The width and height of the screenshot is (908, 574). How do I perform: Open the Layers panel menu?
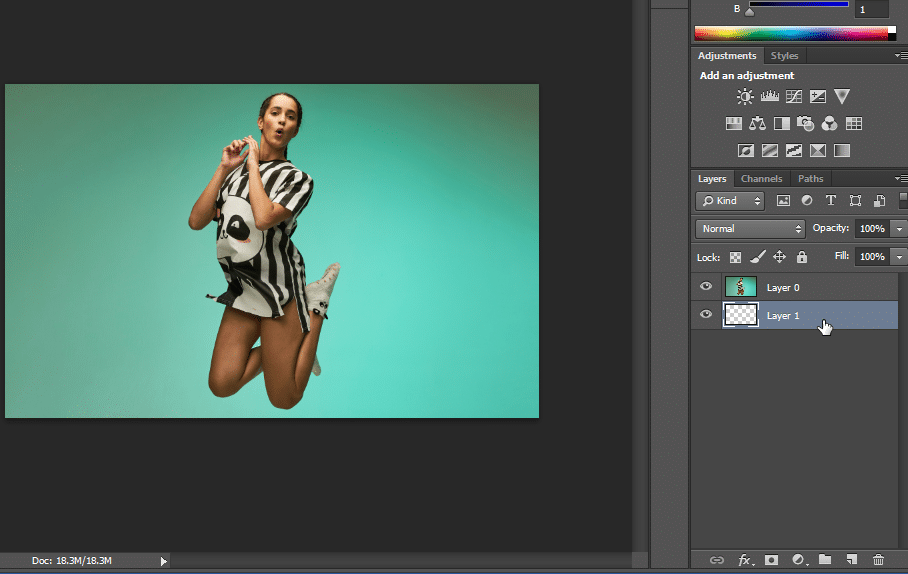pos(901,178)
